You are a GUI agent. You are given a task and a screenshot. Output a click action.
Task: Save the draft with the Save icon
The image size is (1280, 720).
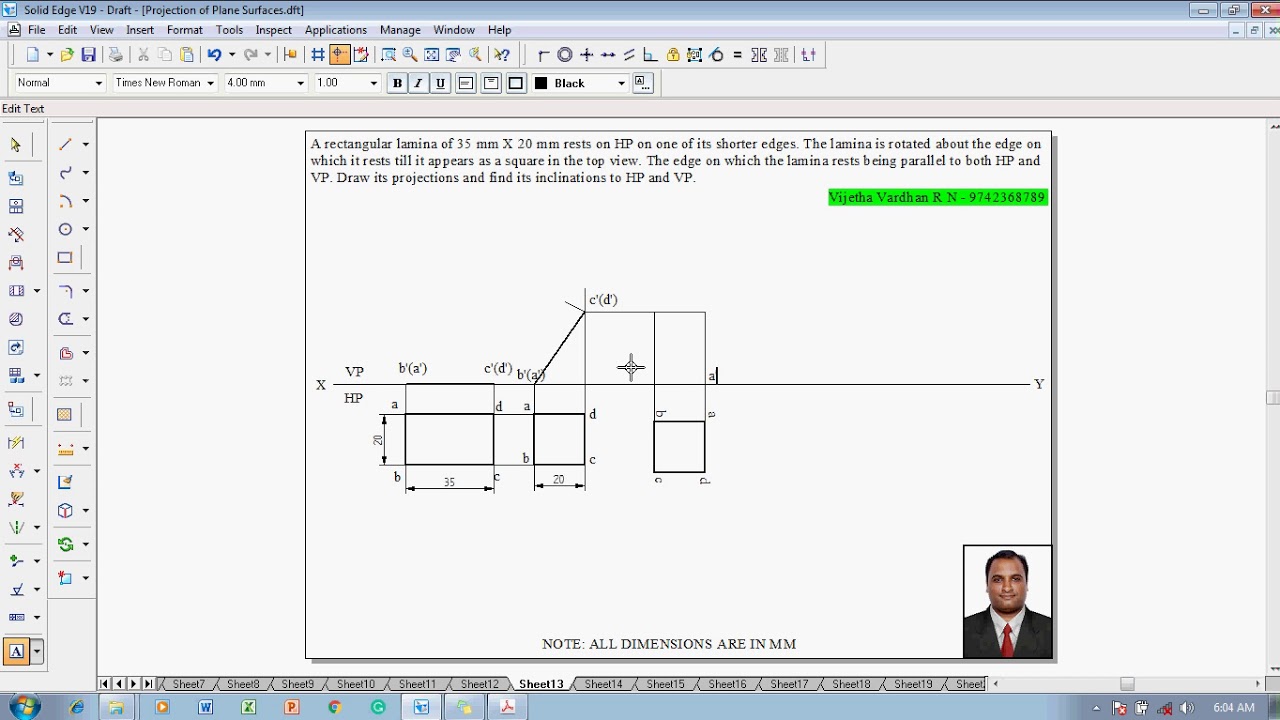tap(89, 55)
